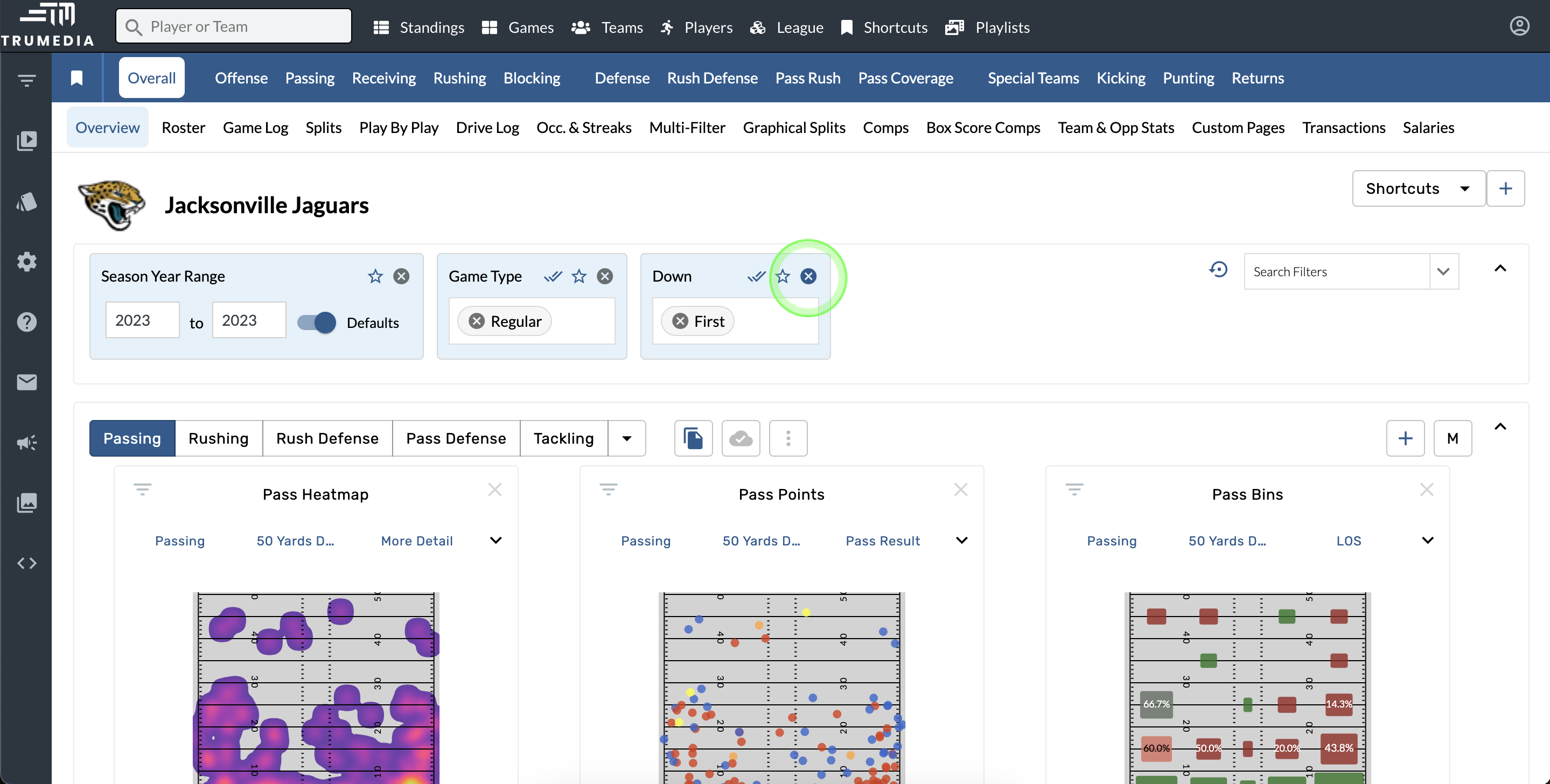Click the Player or Team search field
The image size is (1550, 784).
[233, 26]
